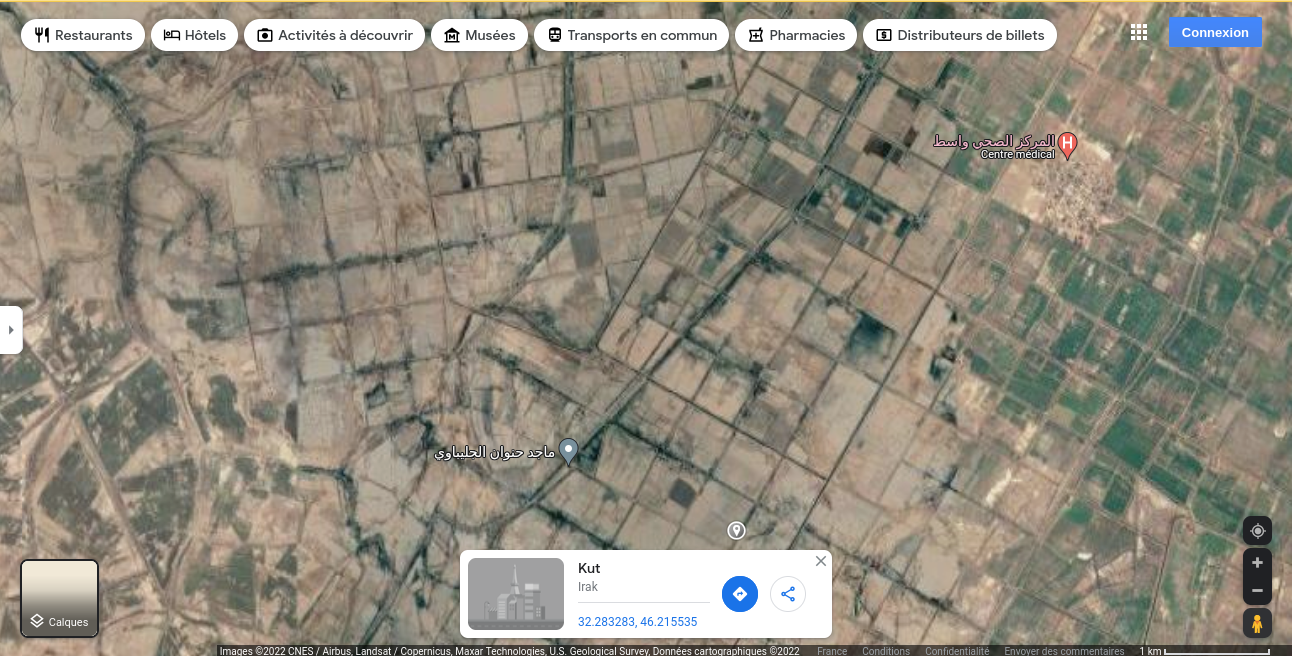The width and height of the screenshot is (1292, 656).
Task: Open the coordinates link 32.283283, 46.215535
Action: click(637, 622)
